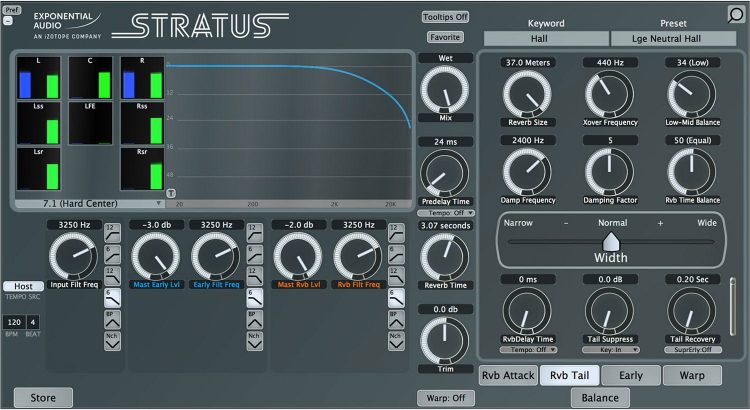
Task: Select Nch notch for Early filter
Action: coord(254,341)
